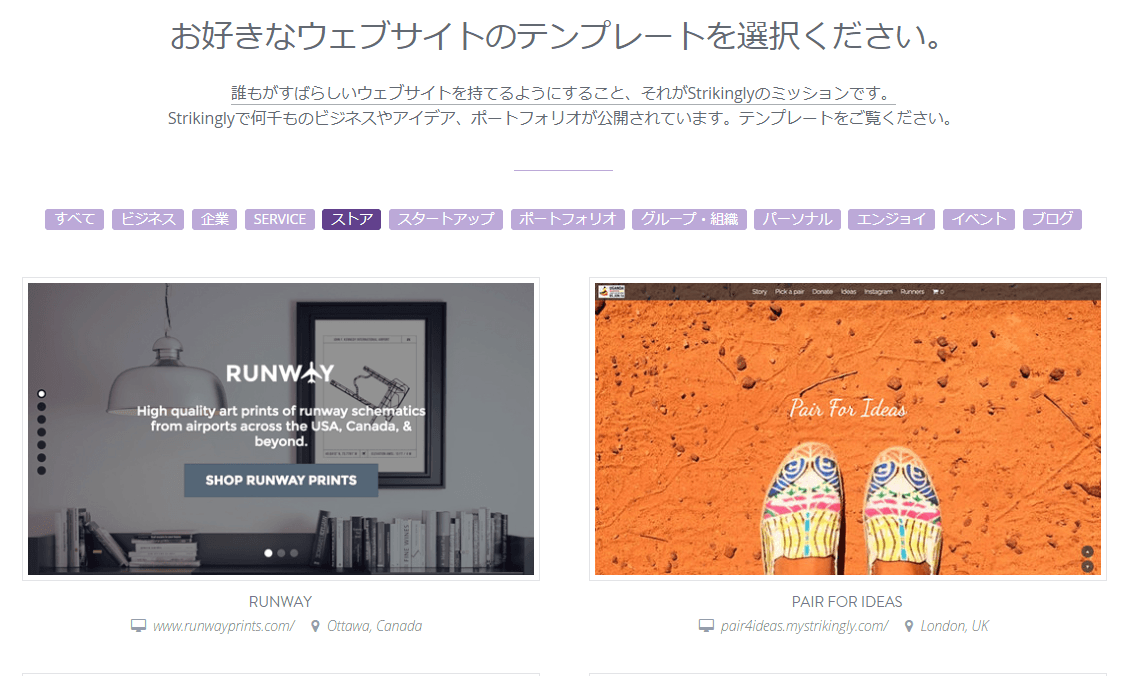
Task: Select the すべて category filter
Action: (x=74, y=219)
